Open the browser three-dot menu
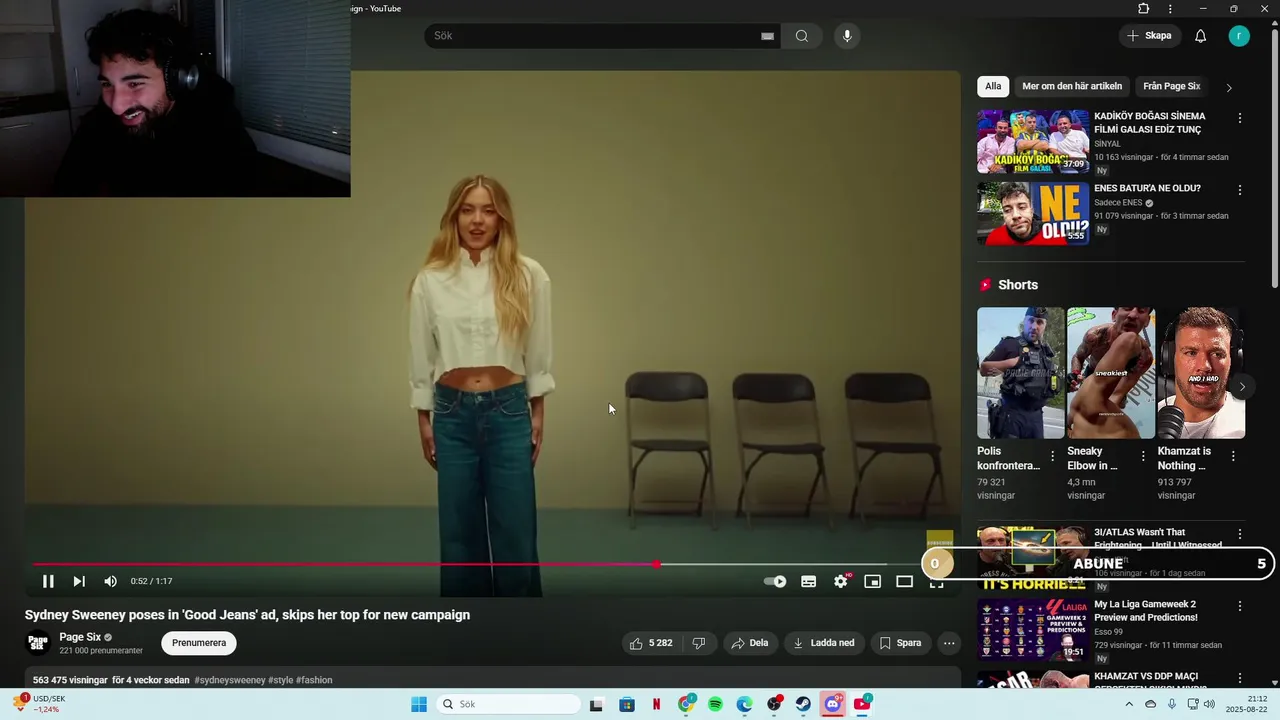Screen dimensions: 1280x720 tap(1170, 9)
